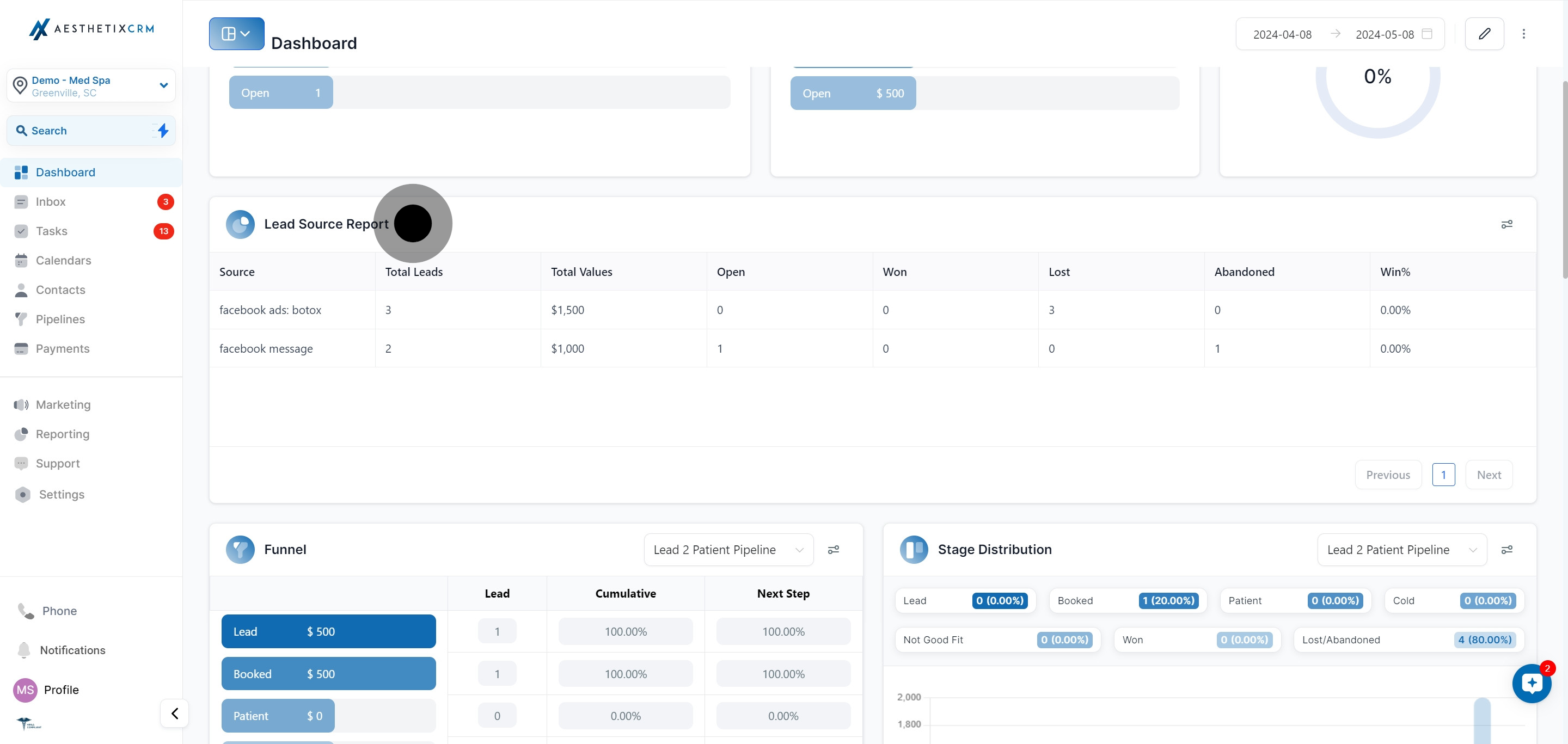
Task: Open the chat support widget icon
Action: [x=1532, y=684]
